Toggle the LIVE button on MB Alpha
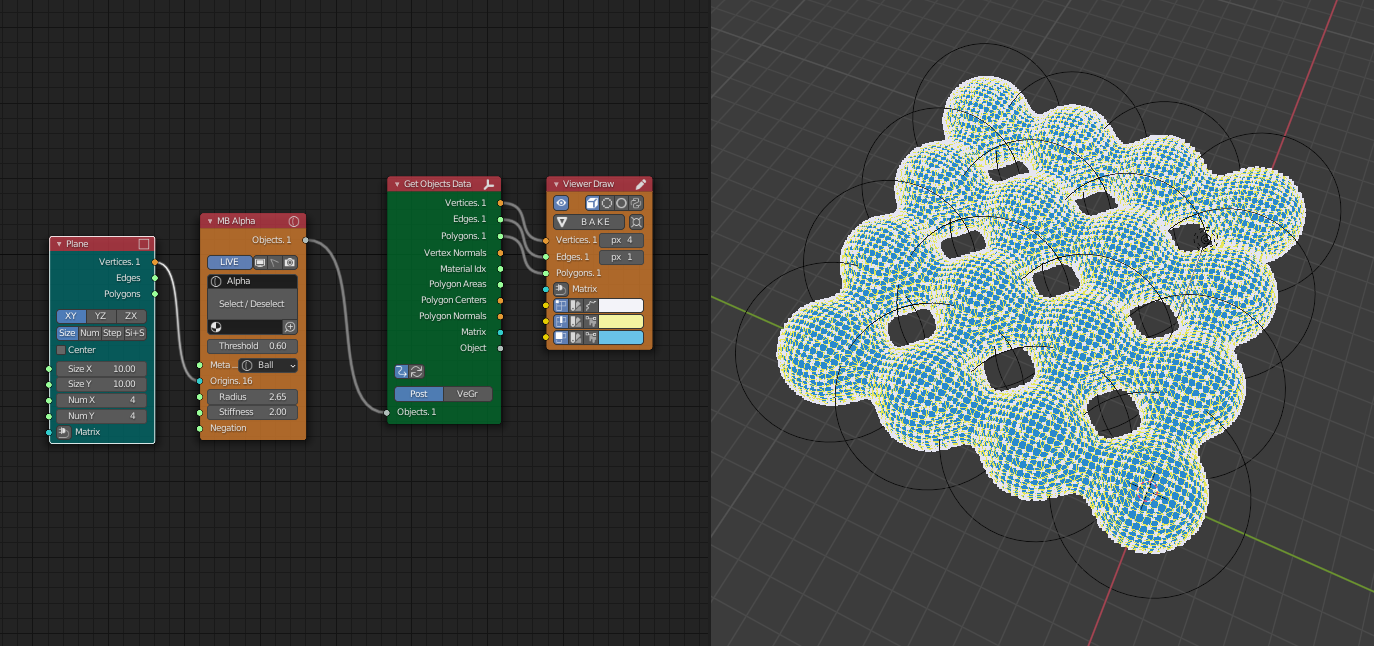This screenshot has width=1374, height=646. tap(230, 262)
